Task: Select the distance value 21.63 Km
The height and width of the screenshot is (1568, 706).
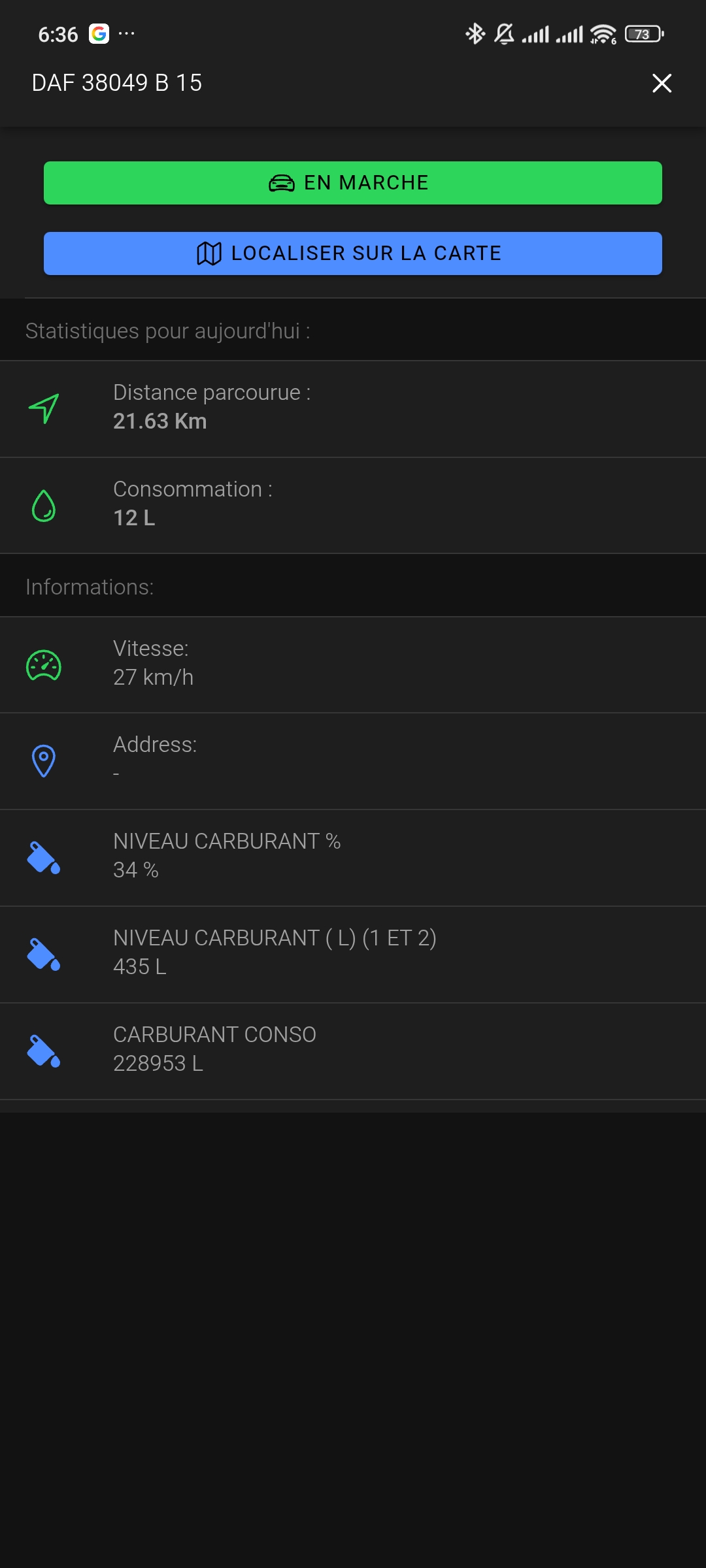Action: pos(160,421)
